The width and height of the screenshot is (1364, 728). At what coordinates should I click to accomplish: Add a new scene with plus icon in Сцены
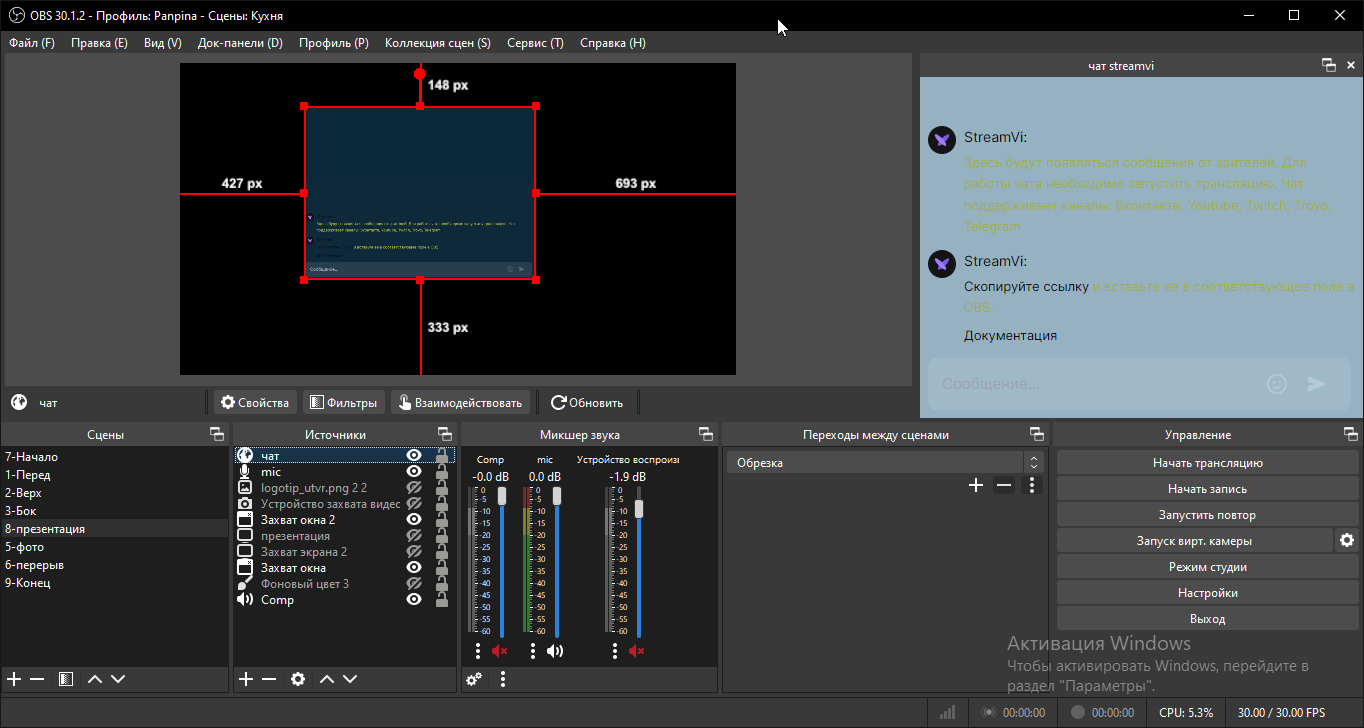[x=14, y=679]
